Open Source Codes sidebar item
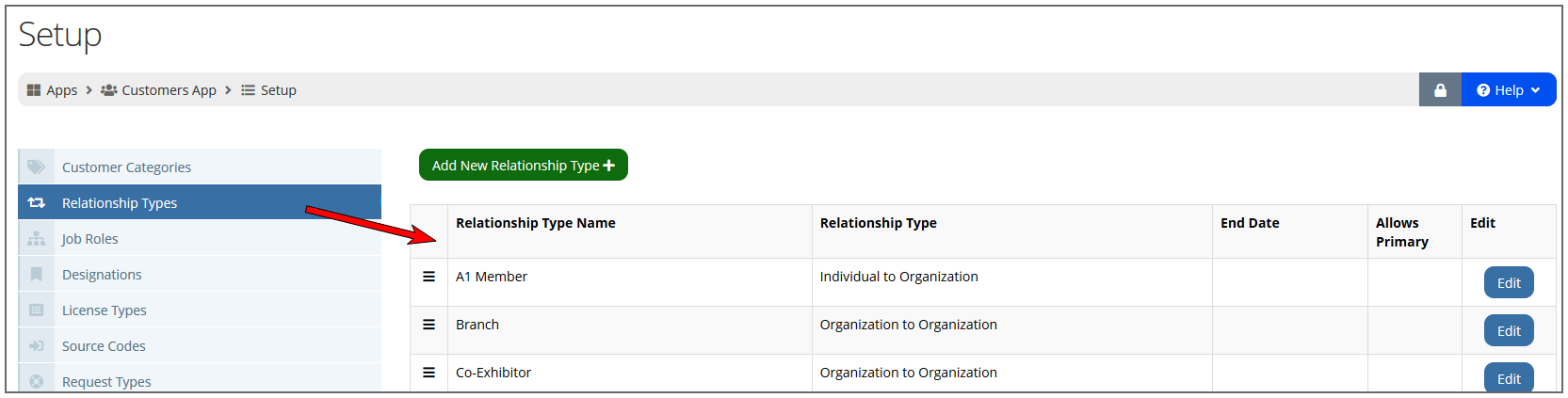This screenshot has height=398, width=1568. pos(200,346)
